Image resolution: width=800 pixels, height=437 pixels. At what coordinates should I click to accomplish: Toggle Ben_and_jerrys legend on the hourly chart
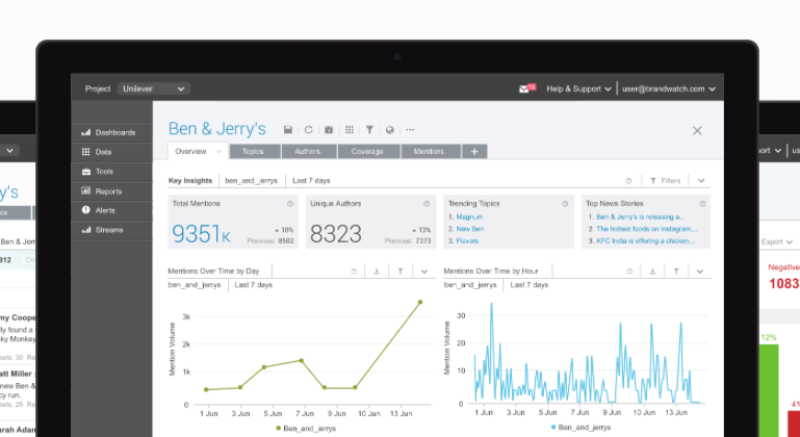[581, 427]
